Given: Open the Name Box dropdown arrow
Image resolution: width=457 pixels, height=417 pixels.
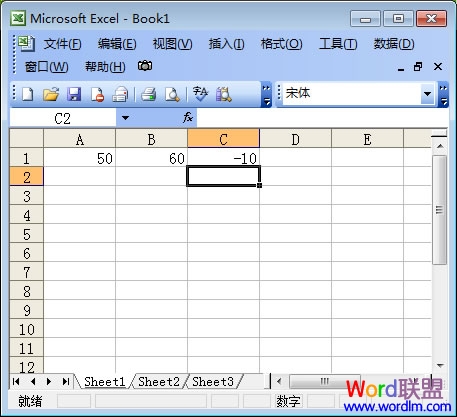Looking at the screenshot, I should [125, 118].
